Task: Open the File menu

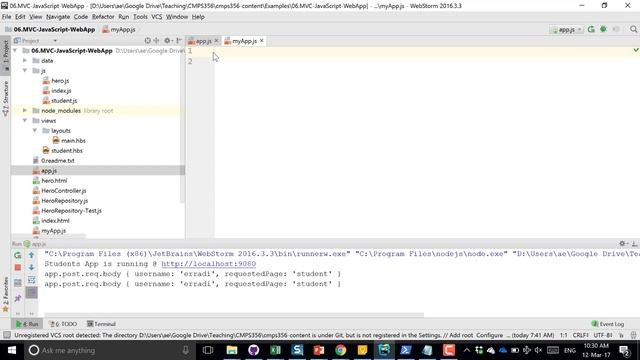Action: tap(7, 17)
